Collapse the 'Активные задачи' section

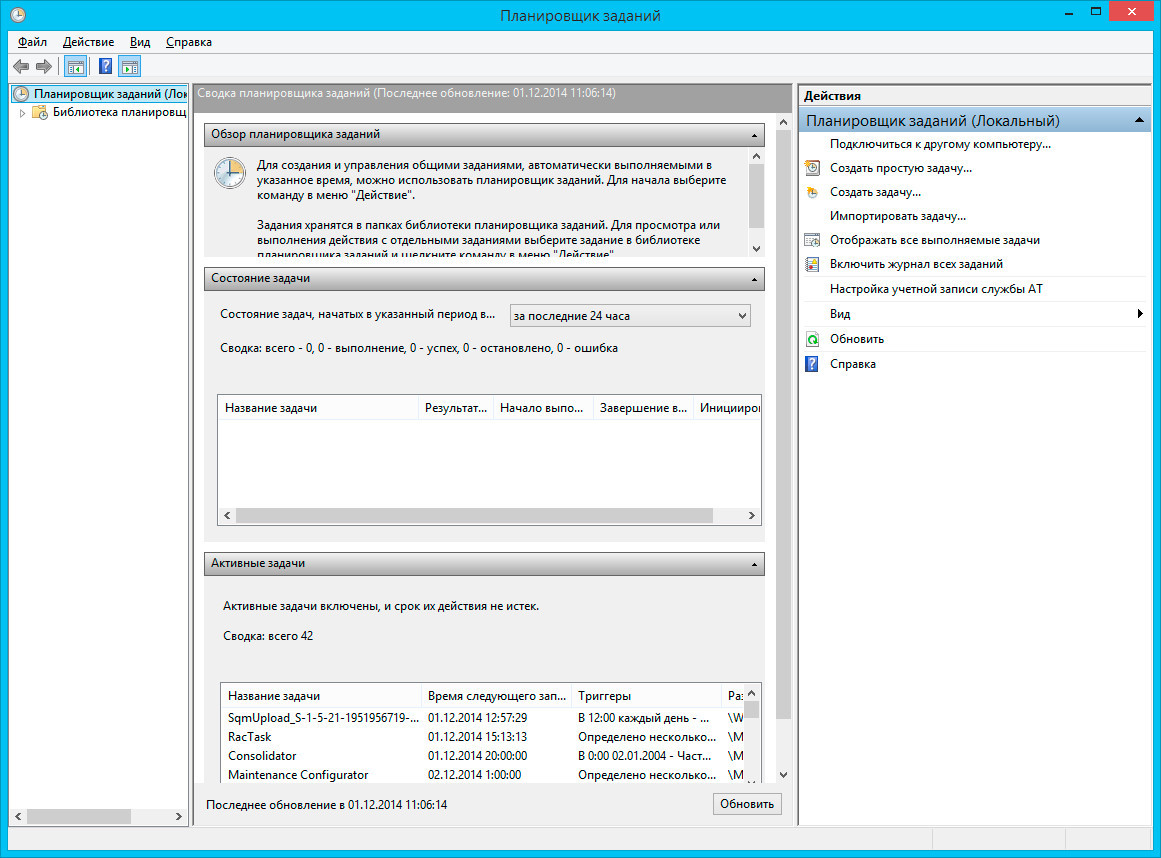[754, 564]
